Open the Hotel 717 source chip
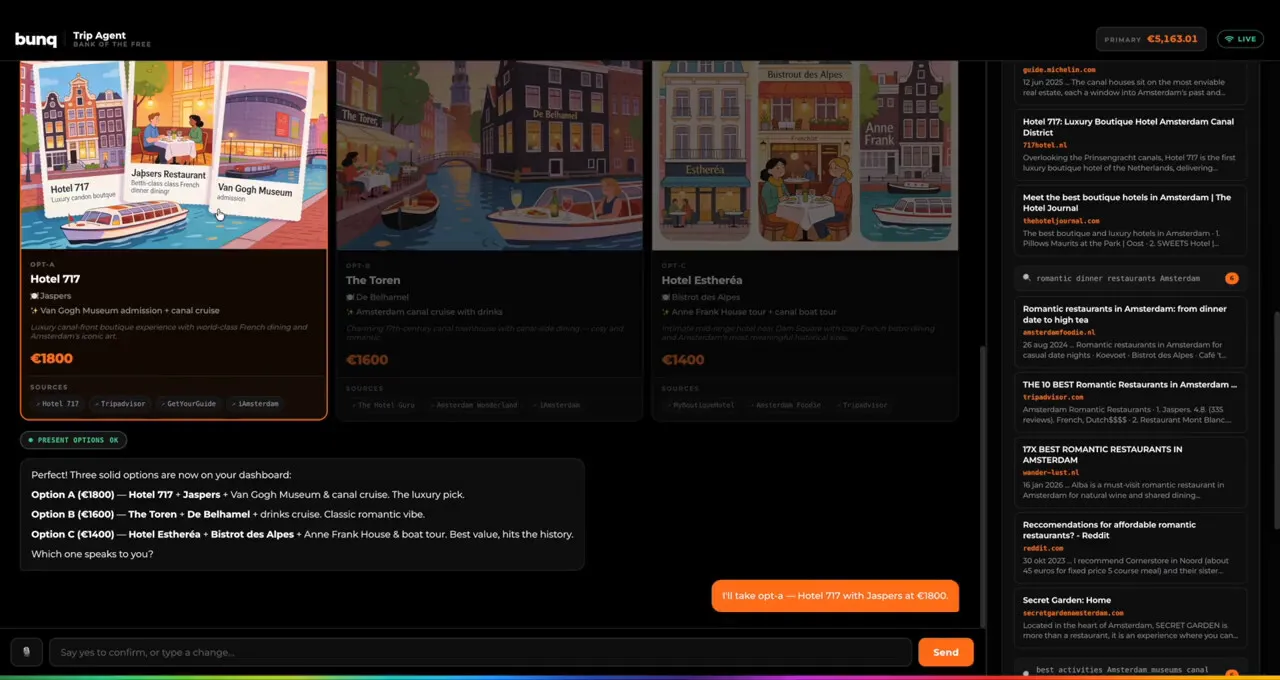The image size is (1280, 680). [57, 404]
